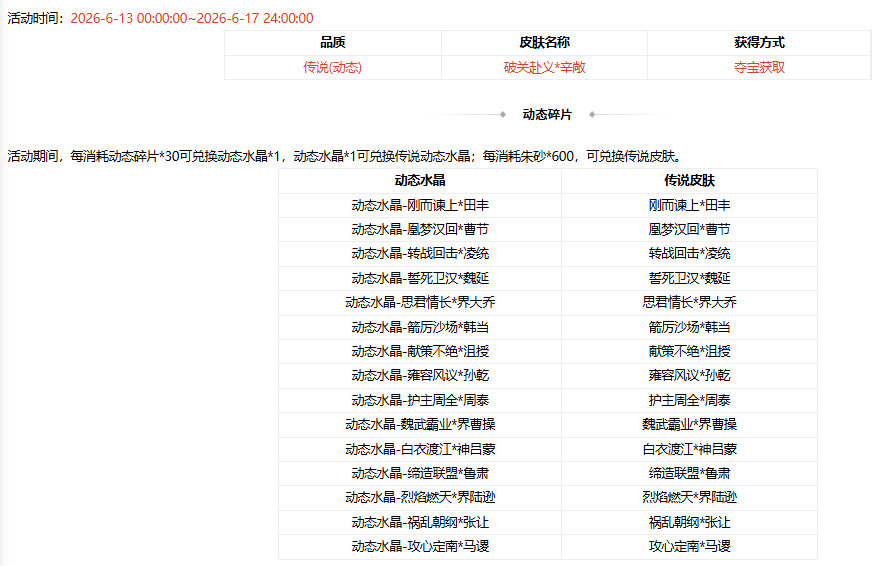Select the 品质 column header
Image resolution: width=877 pixels, height=566 pixels.
[x=333, y=43]
